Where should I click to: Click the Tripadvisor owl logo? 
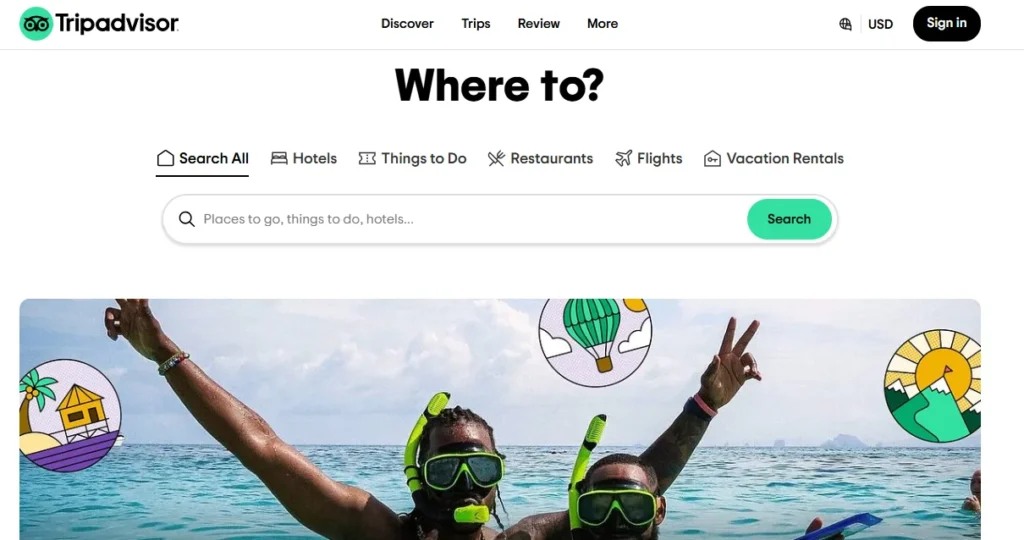click(x=36, y=24)
